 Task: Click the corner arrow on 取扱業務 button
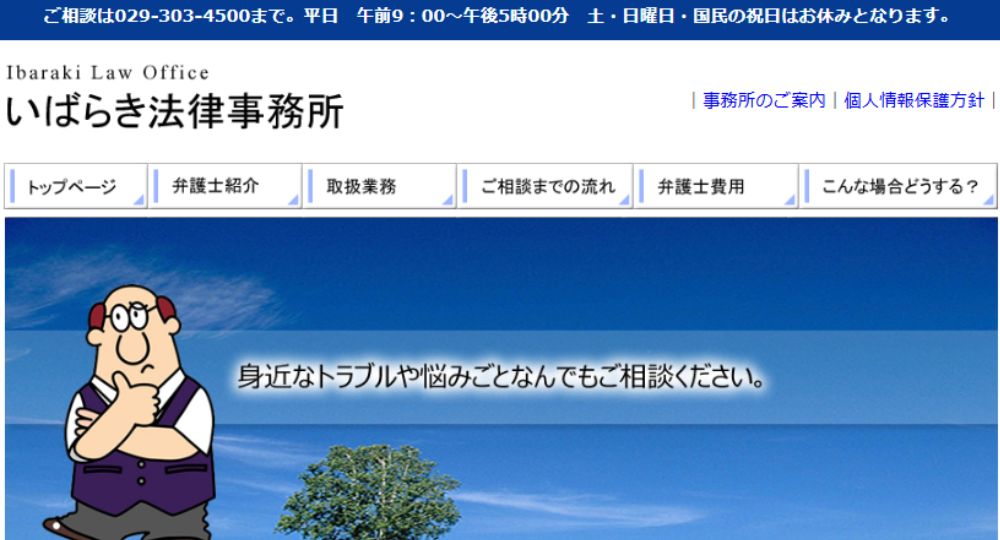click(448, 201)
